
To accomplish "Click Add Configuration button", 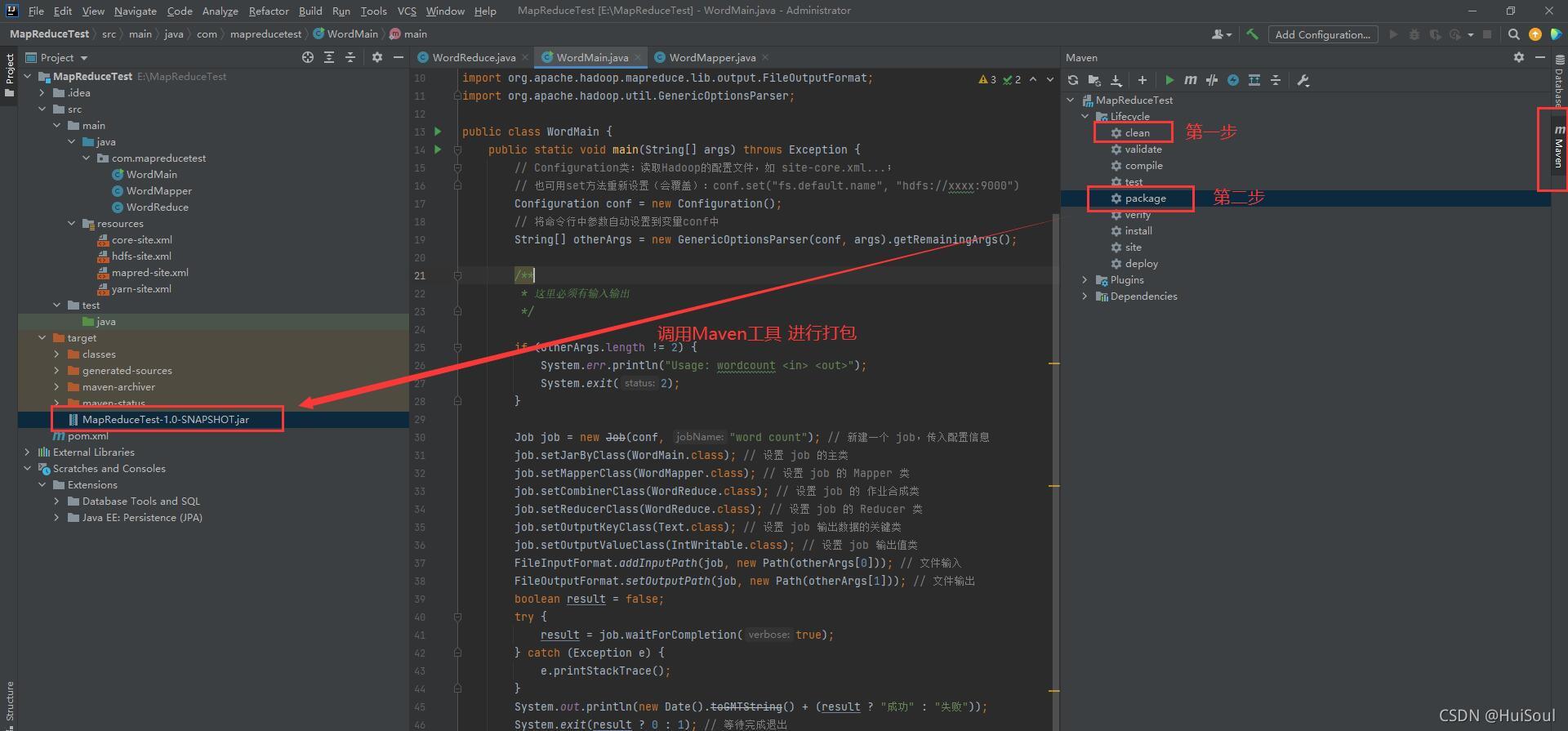I will (1322, 34).
